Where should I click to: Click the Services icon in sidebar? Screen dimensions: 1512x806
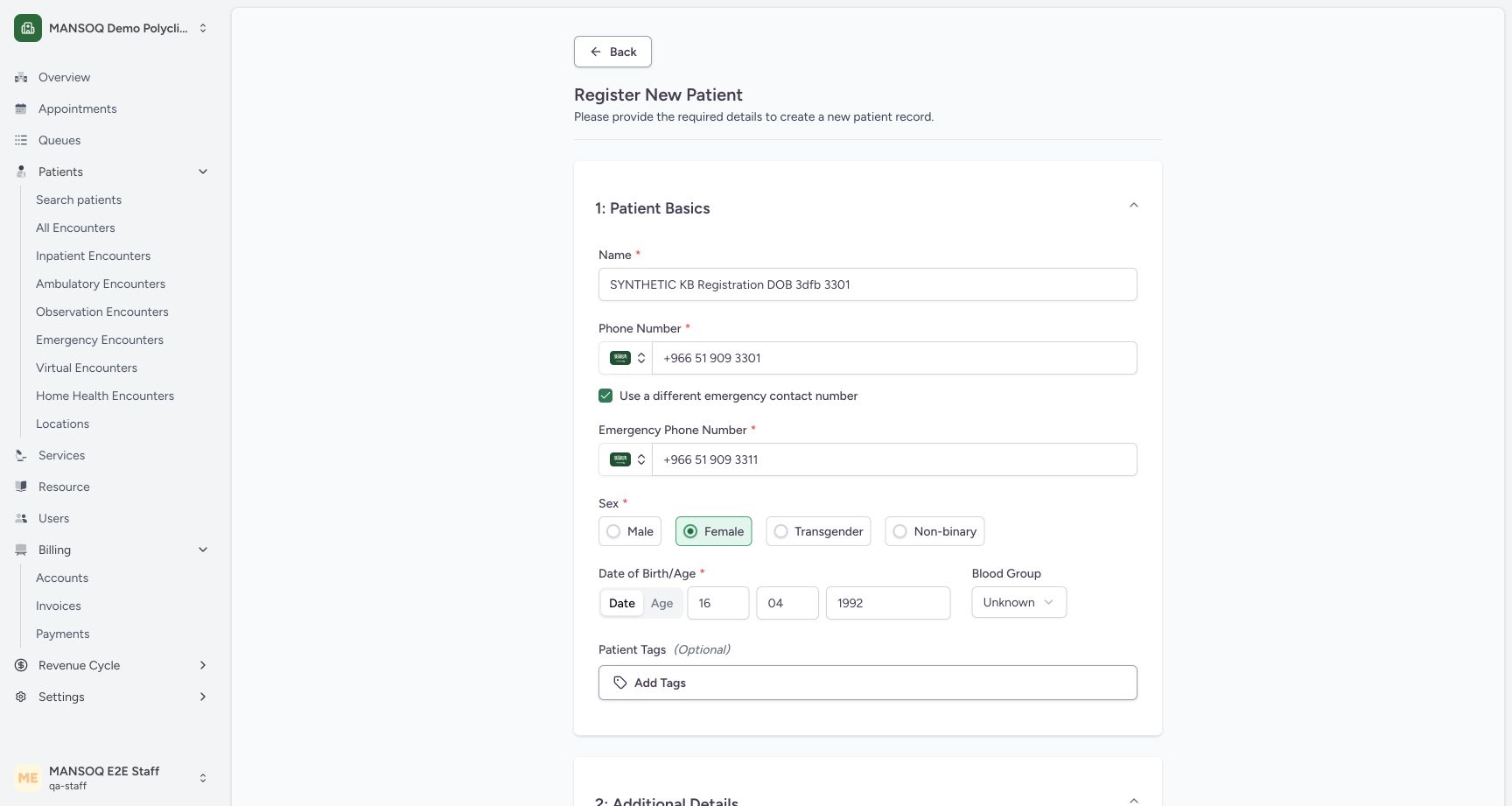tap(21, 455)
